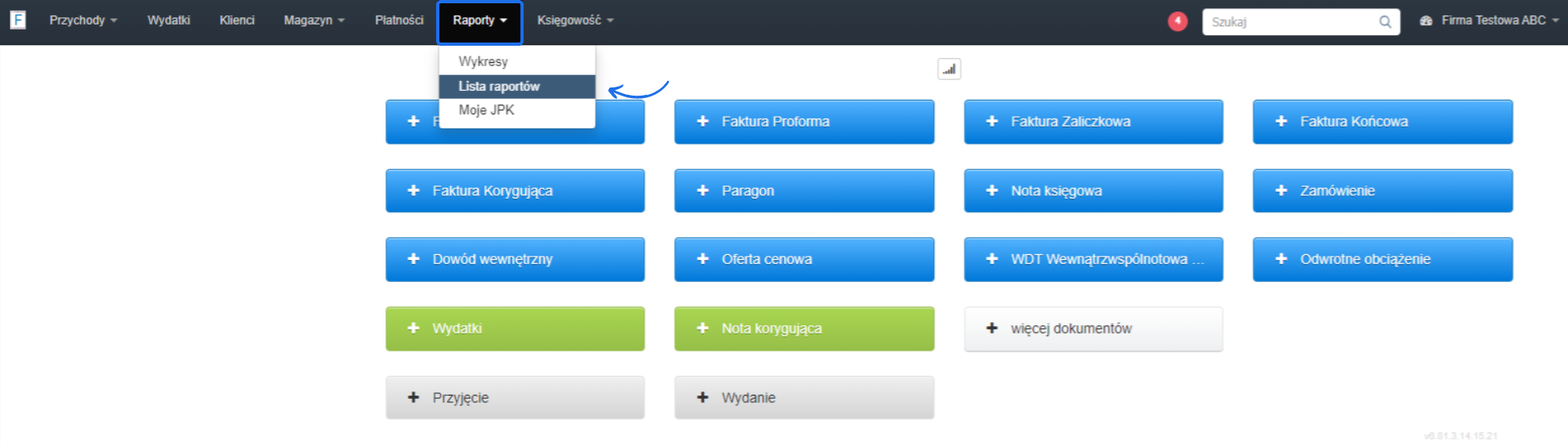Create a new Faktura Proforma
This screenshot has height=443, width=1568.
tap(804, 122)
